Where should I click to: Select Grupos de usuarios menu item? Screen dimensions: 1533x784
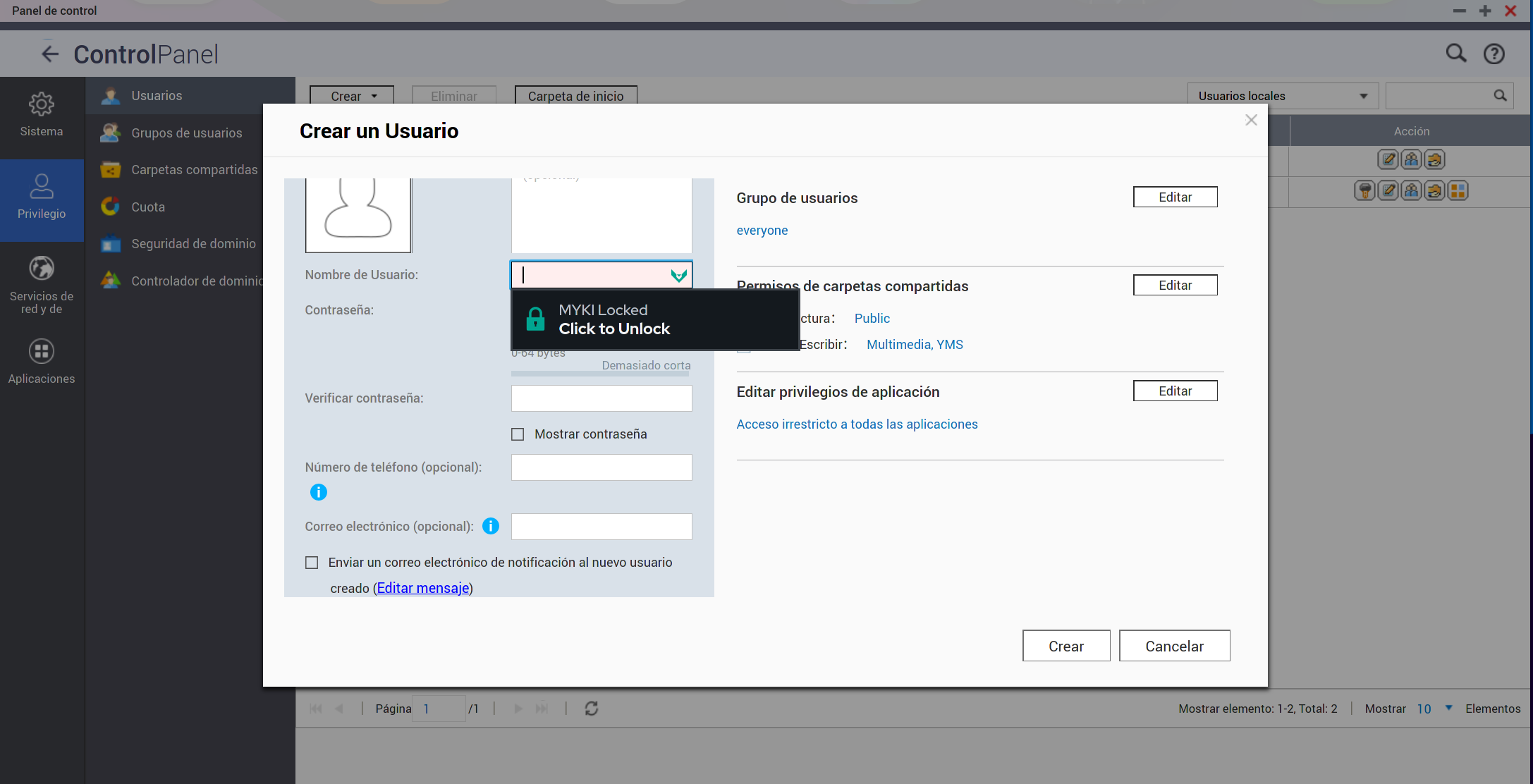tap(186, 133)
